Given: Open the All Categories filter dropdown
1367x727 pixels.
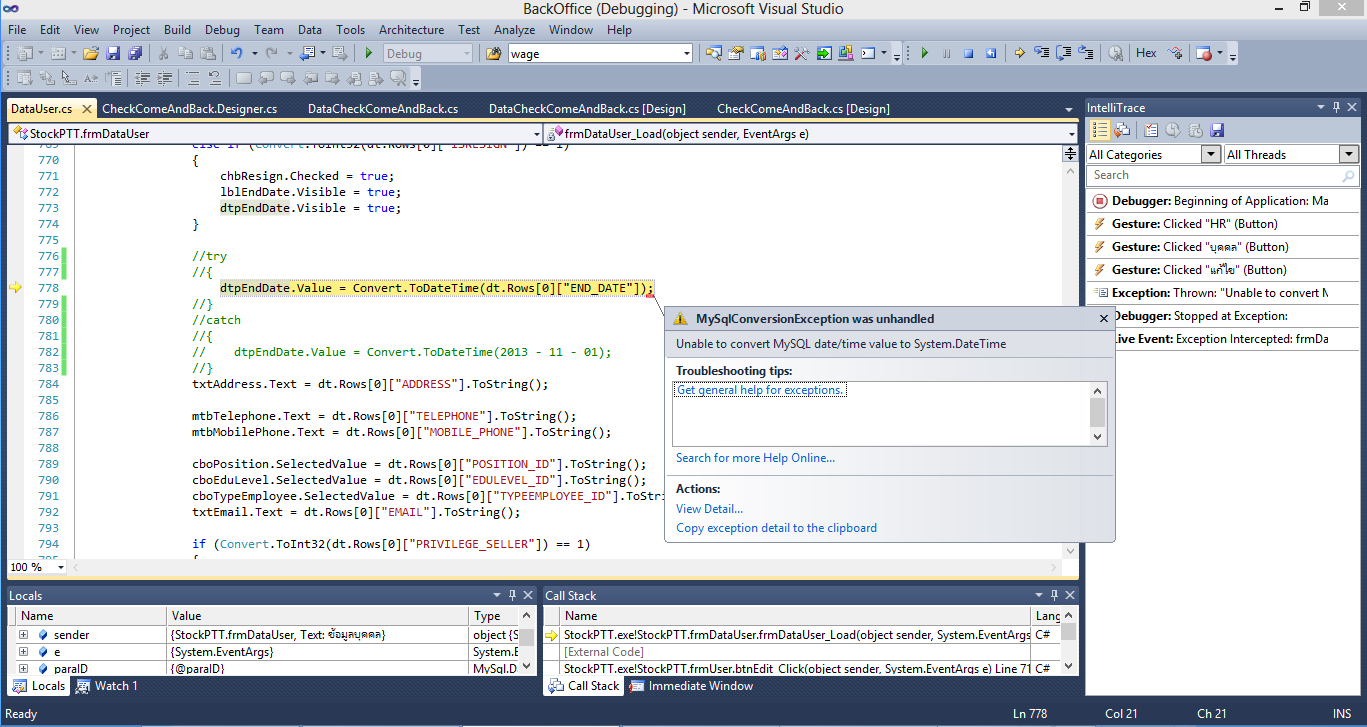Looking at the screenshot, I should click(x=1210, y=154).
